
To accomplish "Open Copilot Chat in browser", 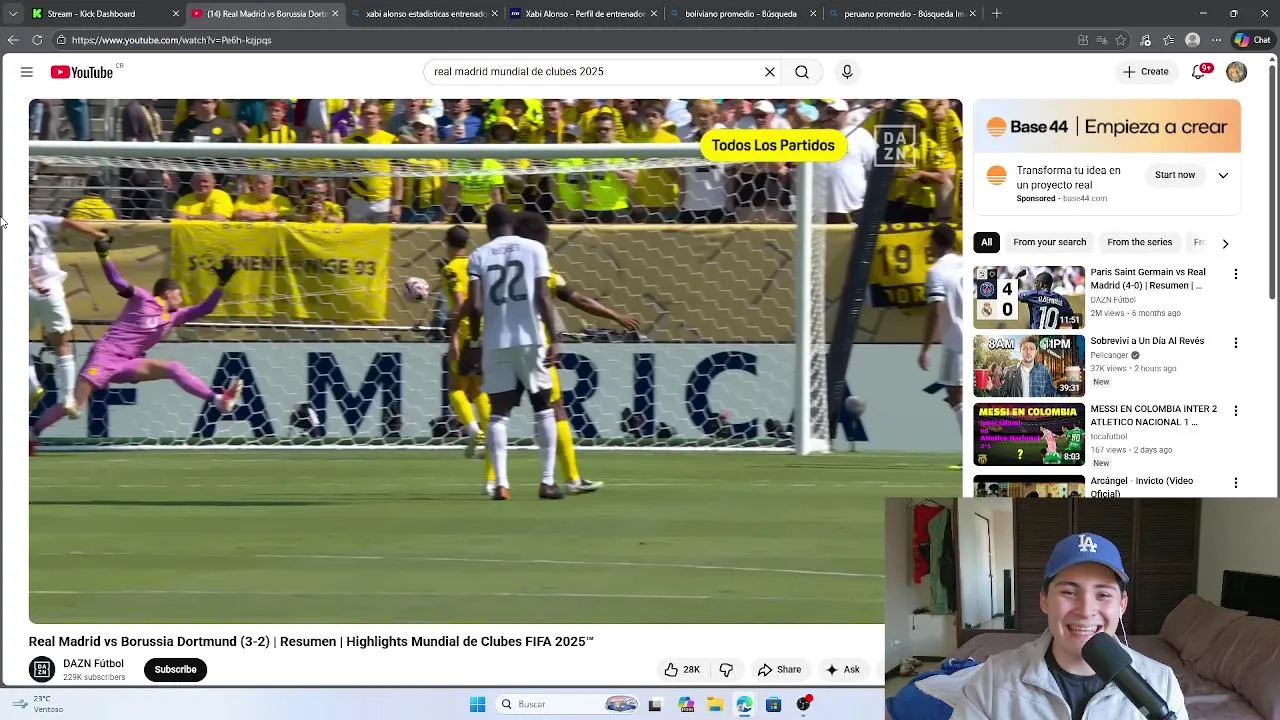I will pyautogui.click(x=1252, y=40).
